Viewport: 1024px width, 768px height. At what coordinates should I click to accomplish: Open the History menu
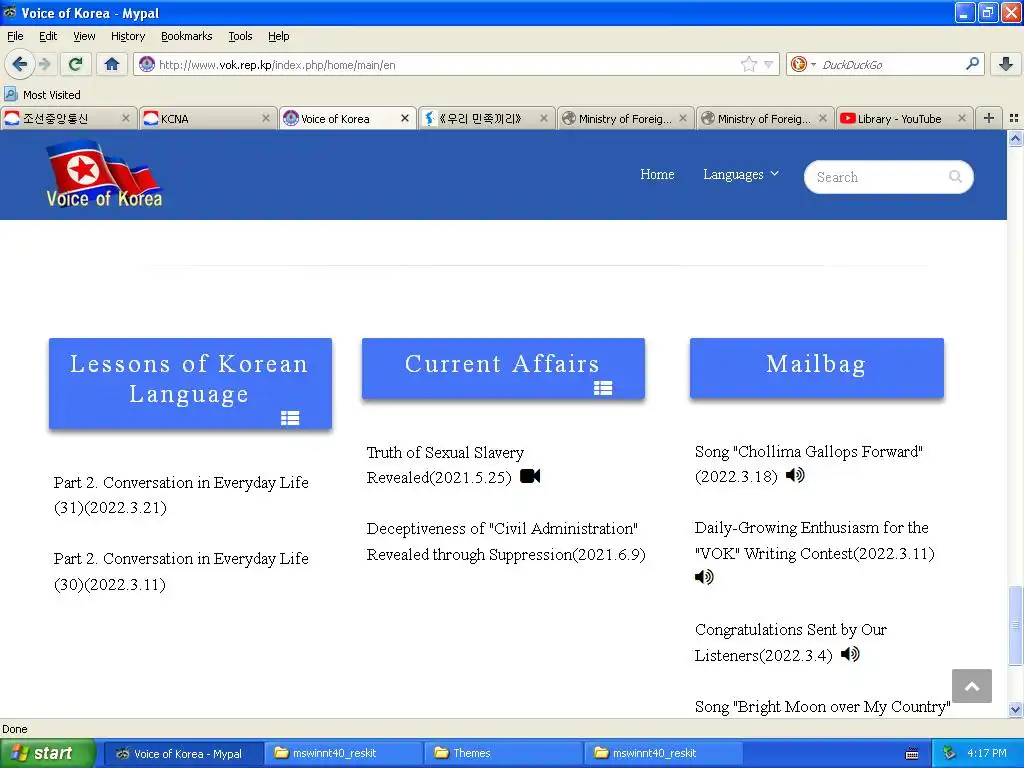(x=127, y=36)
